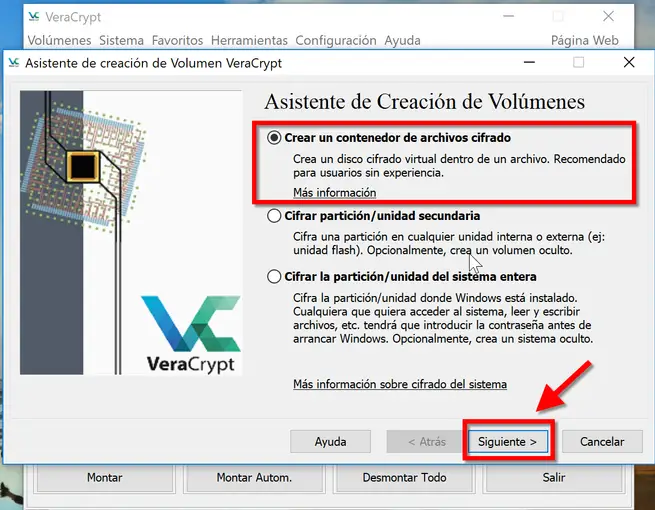Click Montar Autom. button
Screen dimensions: 655x510
tap(254, 478)
